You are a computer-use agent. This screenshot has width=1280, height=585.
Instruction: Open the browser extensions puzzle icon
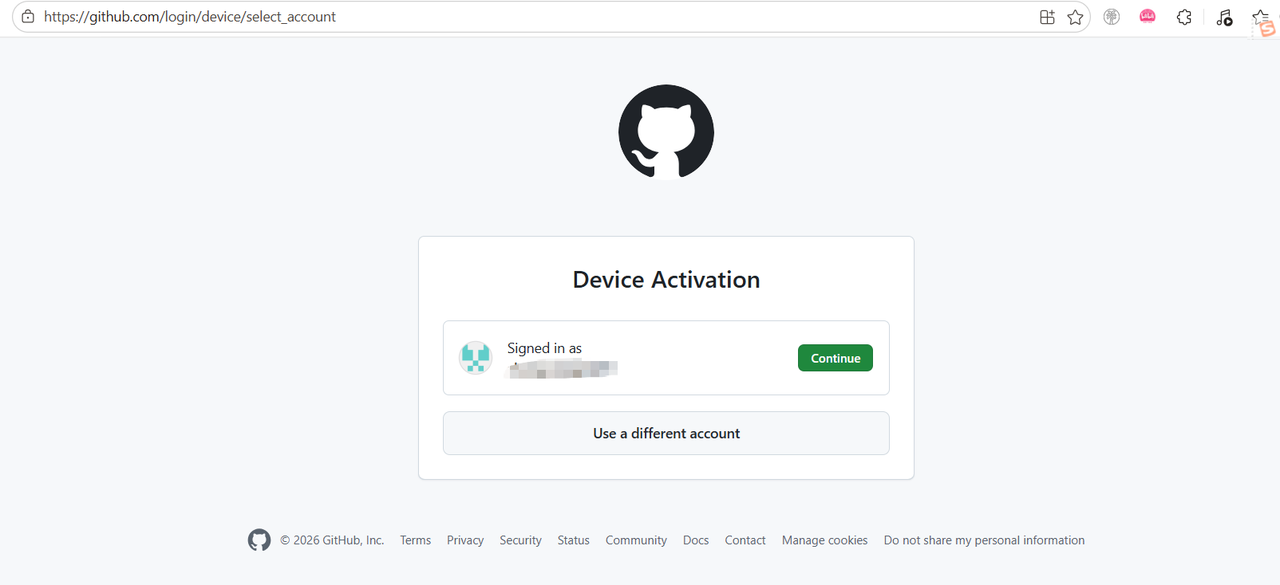point(1184,17)
